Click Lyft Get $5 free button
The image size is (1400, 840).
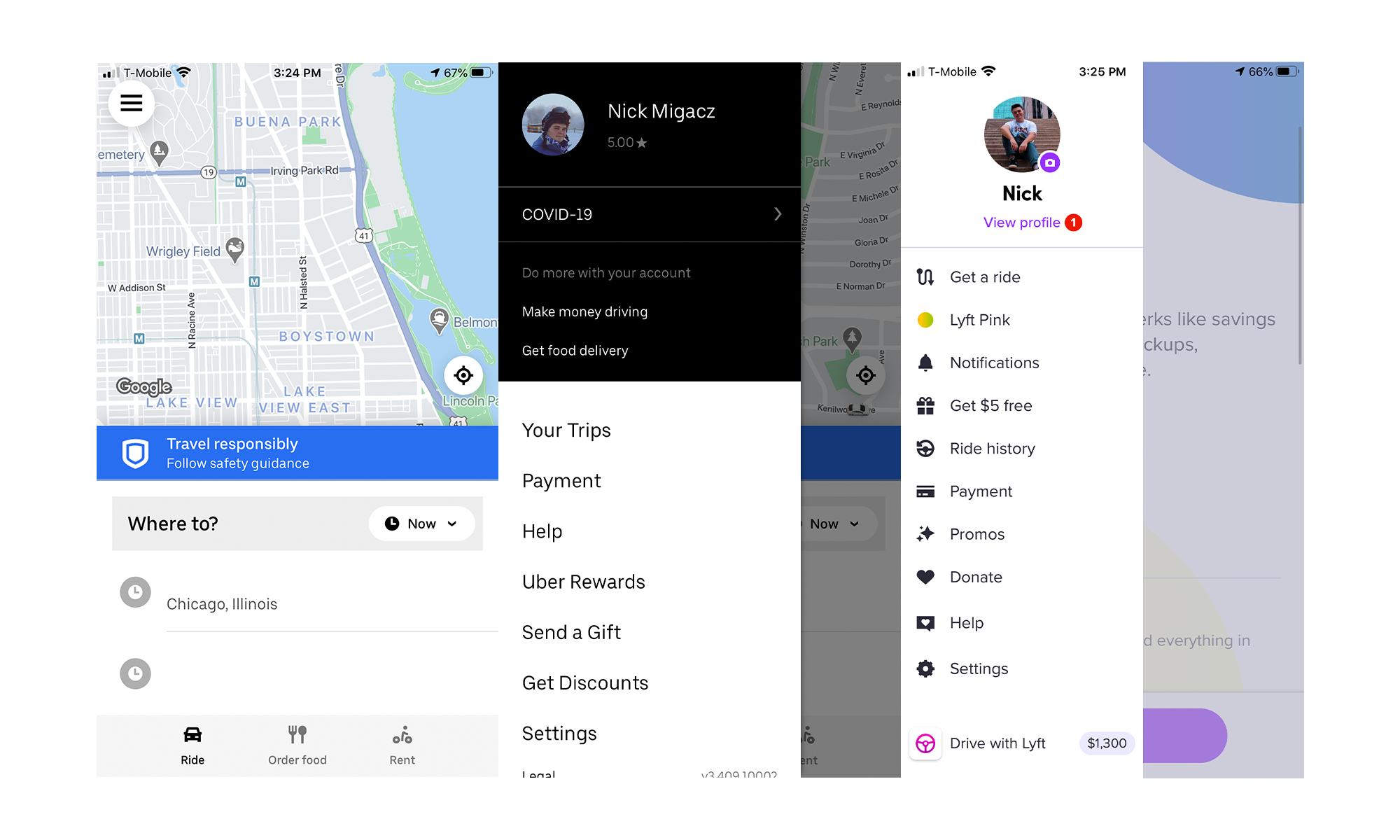pyautogui.click(x=989, y=405)
